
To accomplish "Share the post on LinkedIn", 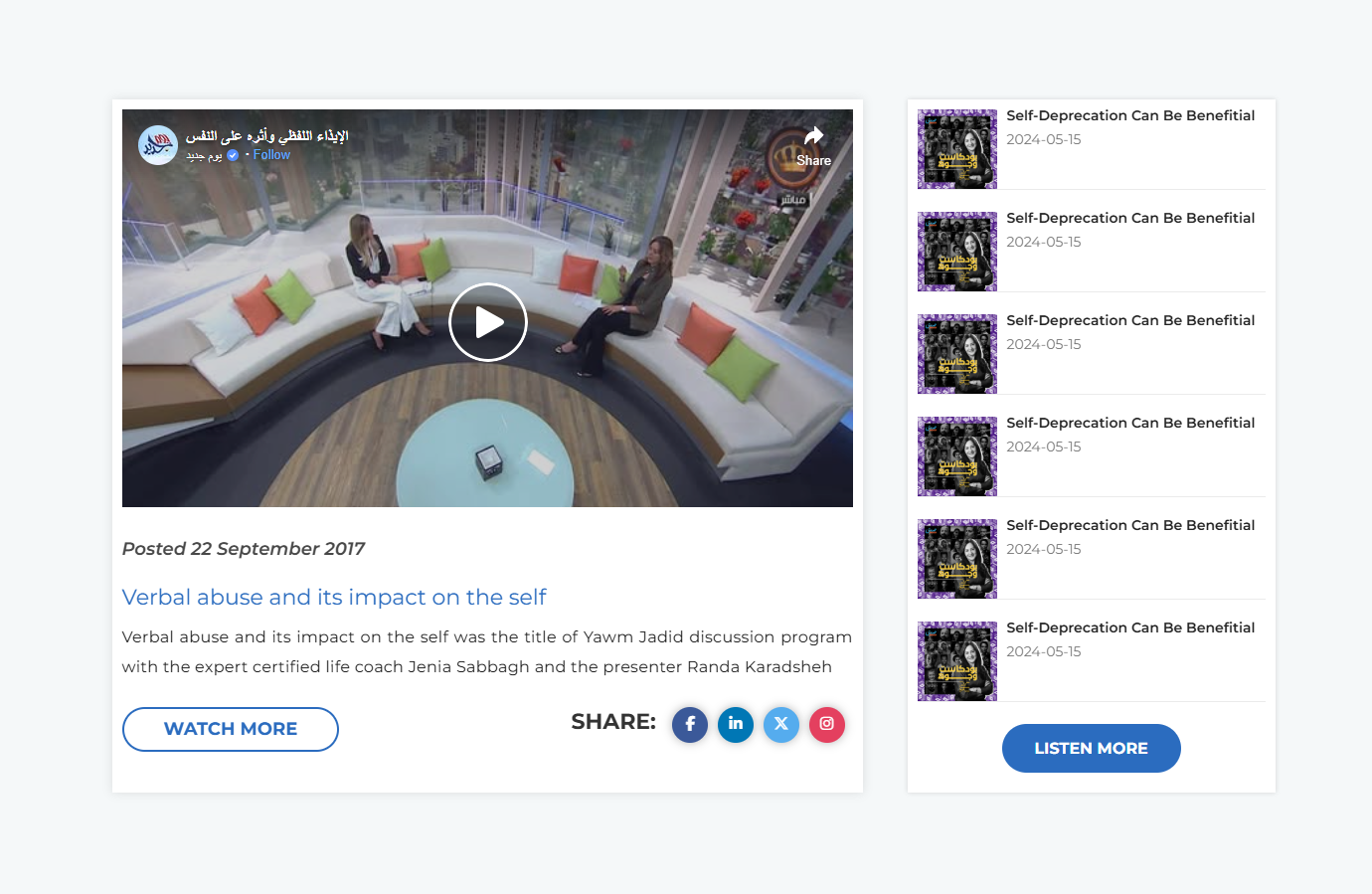I will pos(736,725).
